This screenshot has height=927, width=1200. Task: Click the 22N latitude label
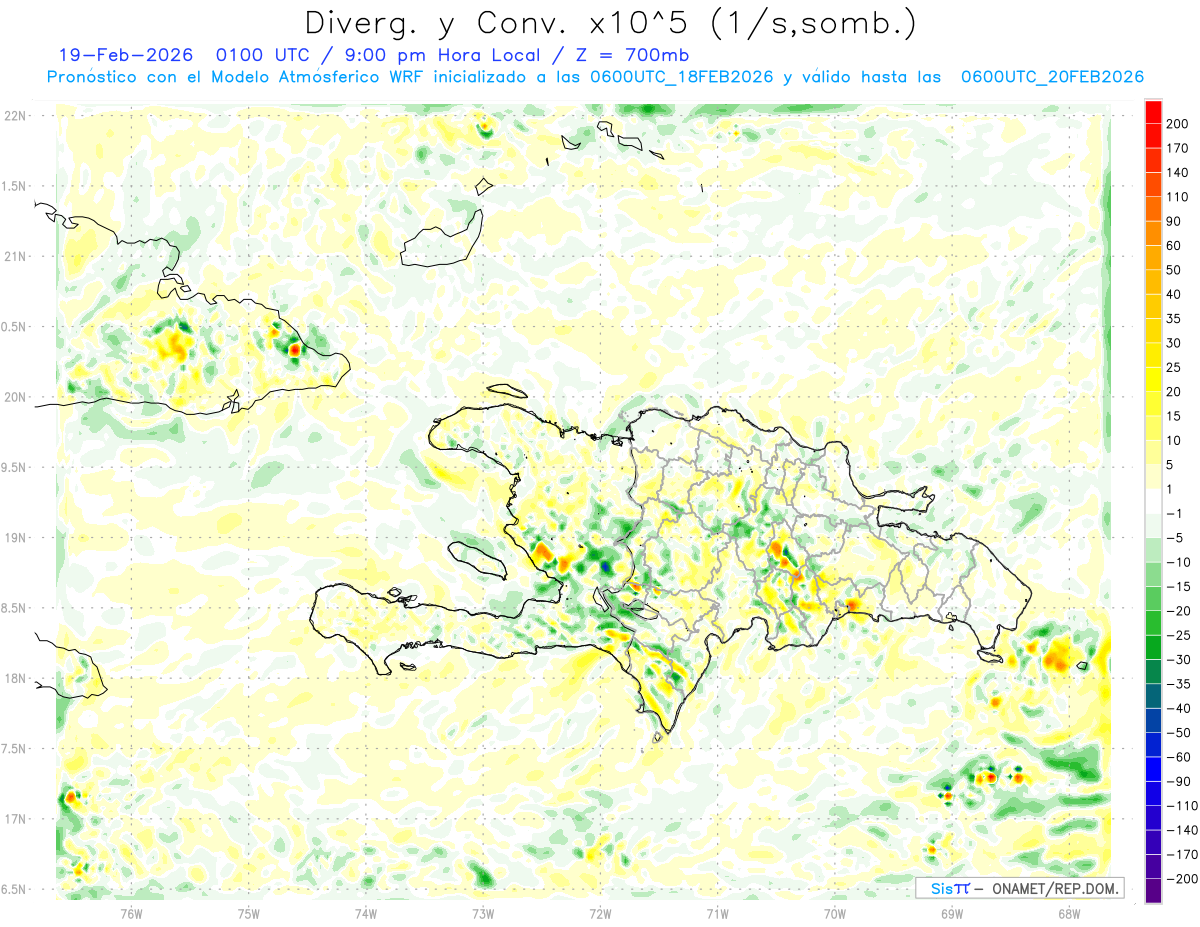coord(15,116)
